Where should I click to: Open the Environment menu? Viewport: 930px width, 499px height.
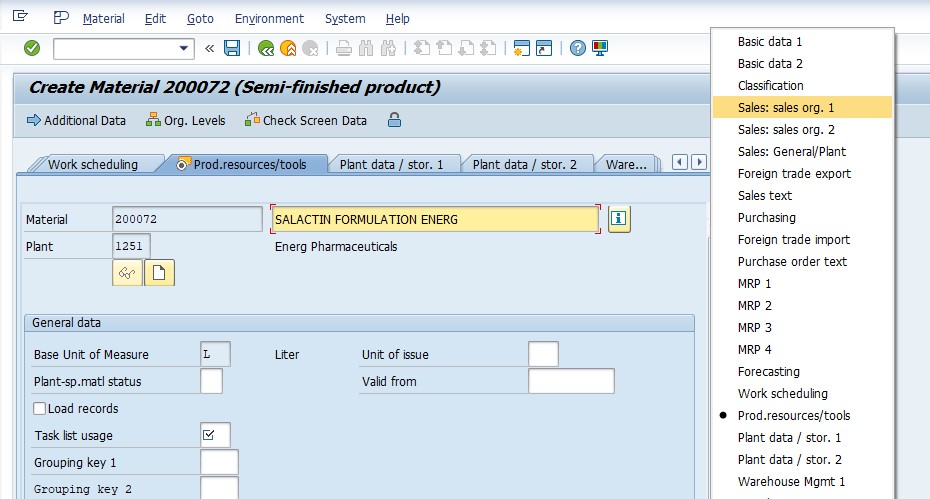tap(269, 19)
